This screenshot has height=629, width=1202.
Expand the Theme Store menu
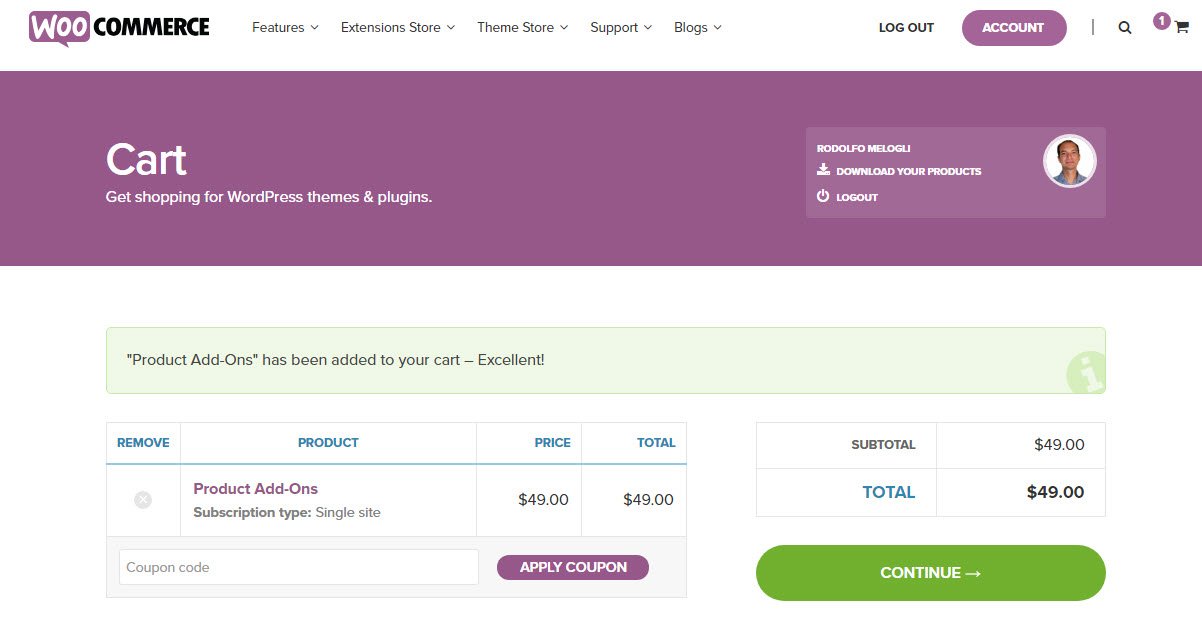[x=523, y=28]
